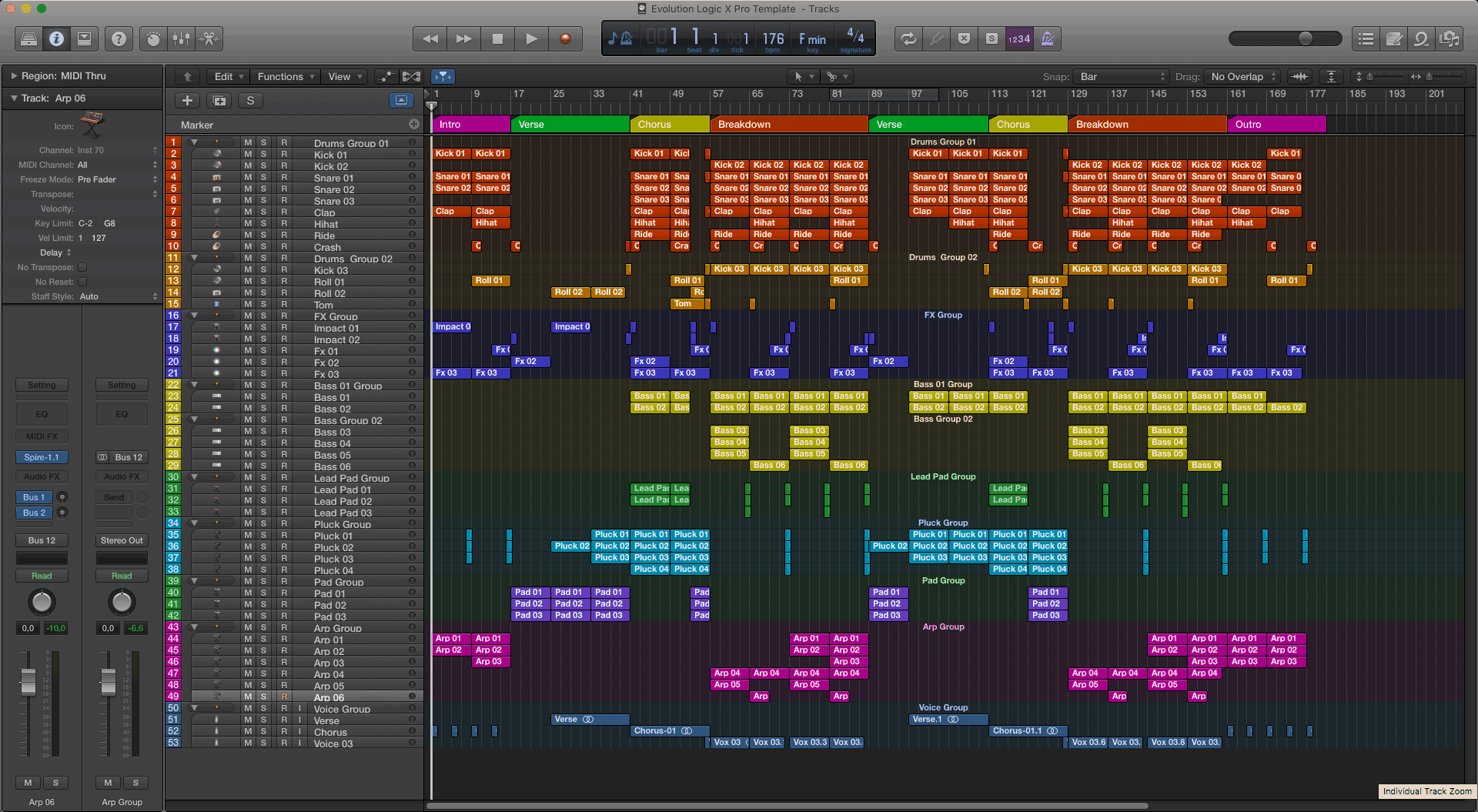The height and width of the screenshot is (812, 1478).
Task: Open the Snap dropdown set to Bar
Action: [1121, 76]
